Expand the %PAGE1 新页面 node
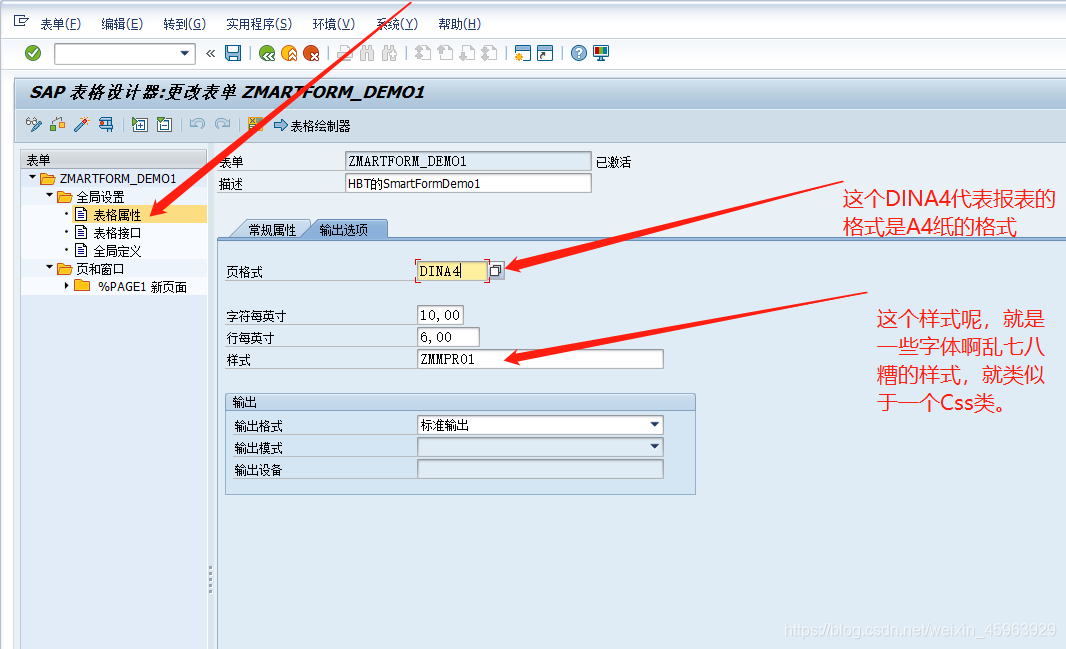Image resolution: width=1066 pixels, height=649 pixels. 66,285
